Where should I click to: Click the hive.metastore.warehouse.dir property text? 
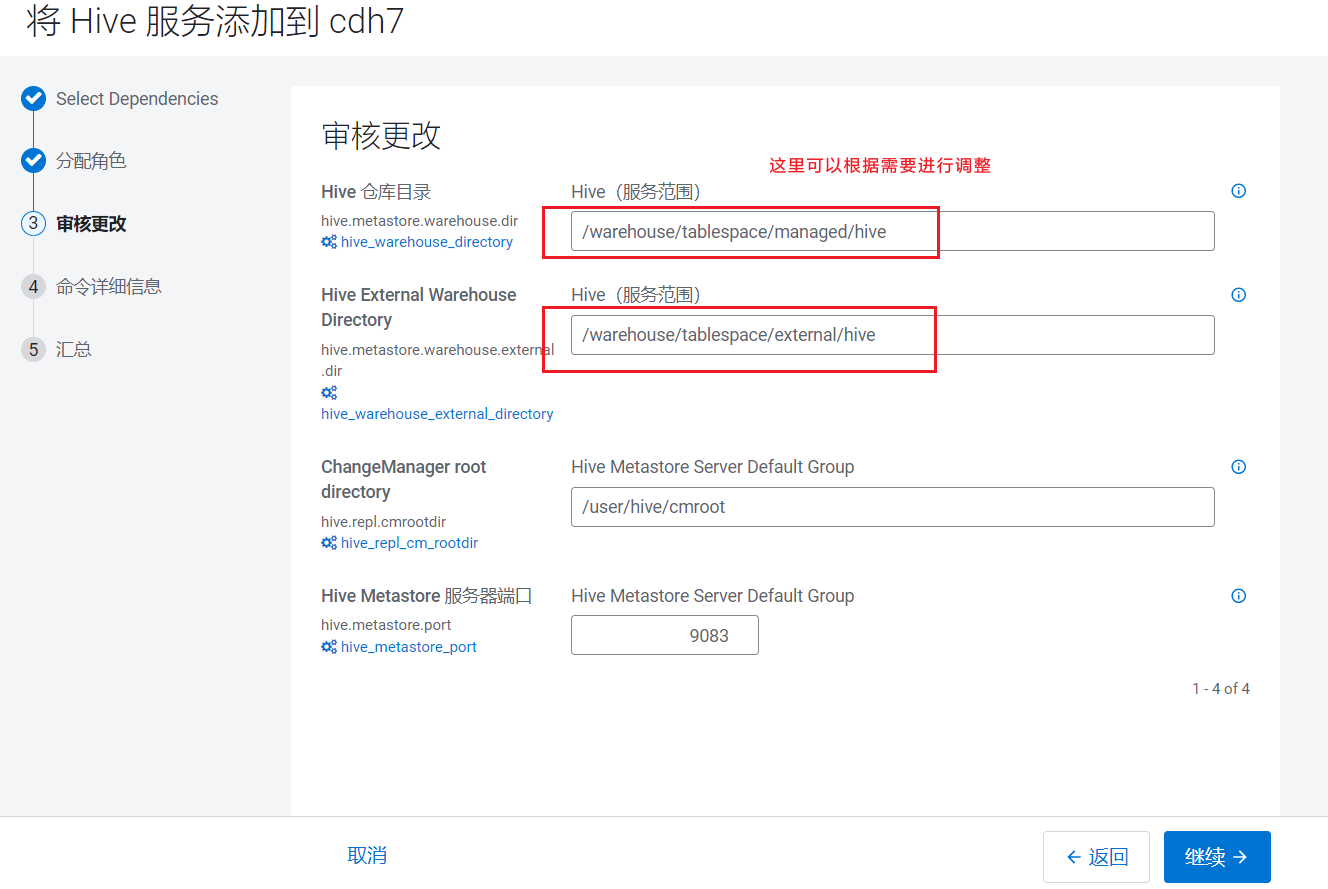(420, 221)
